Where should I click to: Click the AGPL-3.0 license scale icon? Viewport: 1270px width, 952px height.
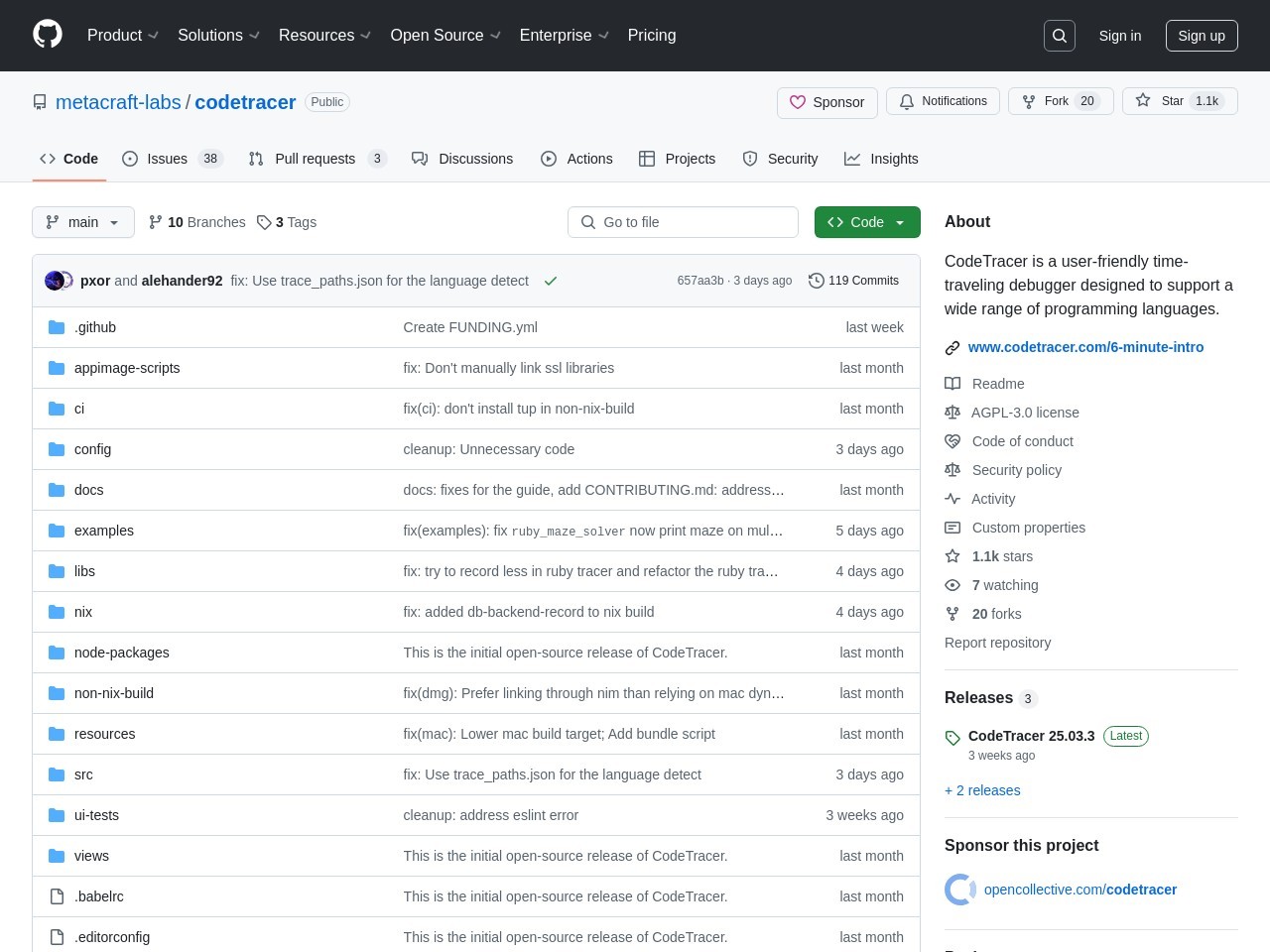coord(952,413)
